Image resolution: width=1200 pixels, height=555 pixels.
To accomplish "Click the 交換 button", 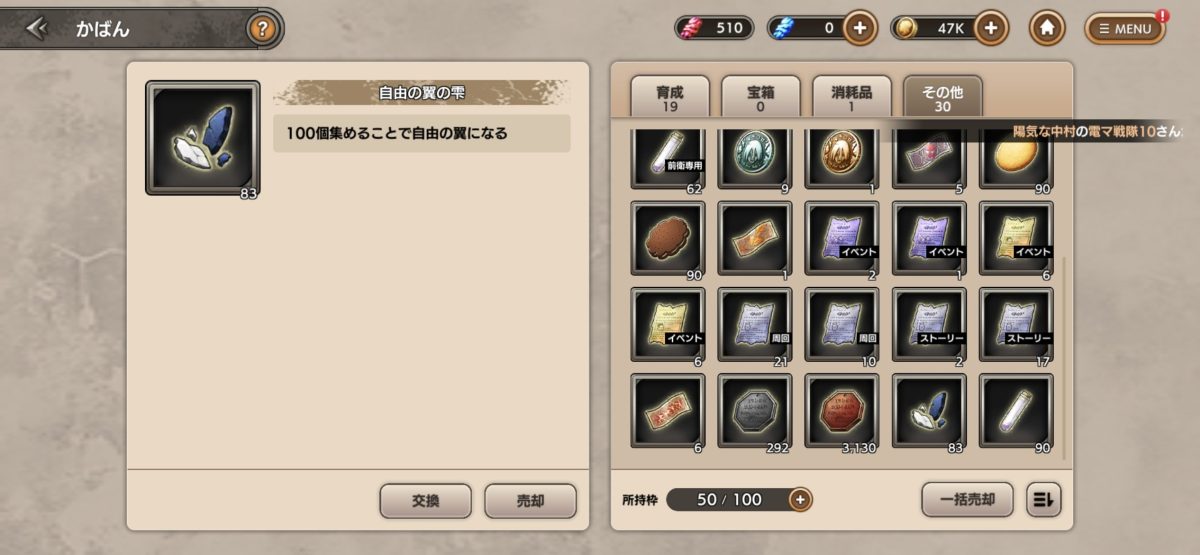I will pos(426,501).
